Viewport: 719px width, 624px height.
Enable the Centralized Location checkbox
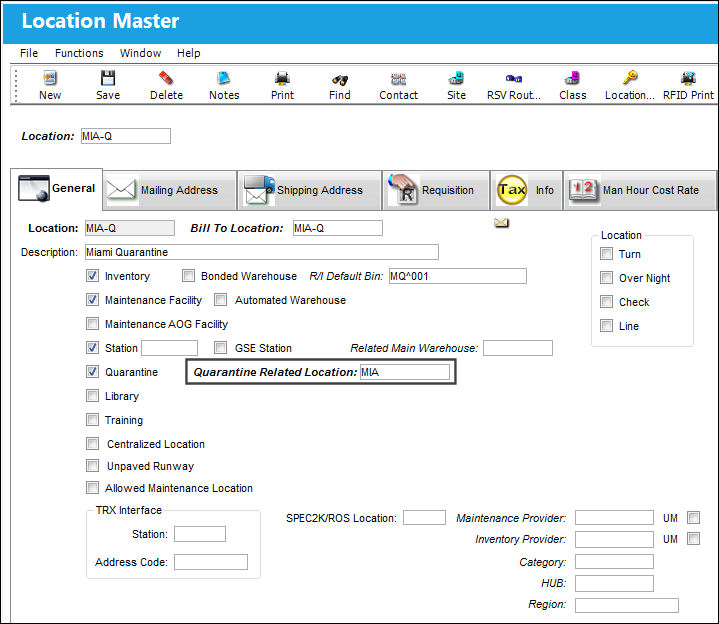point(92,443)
